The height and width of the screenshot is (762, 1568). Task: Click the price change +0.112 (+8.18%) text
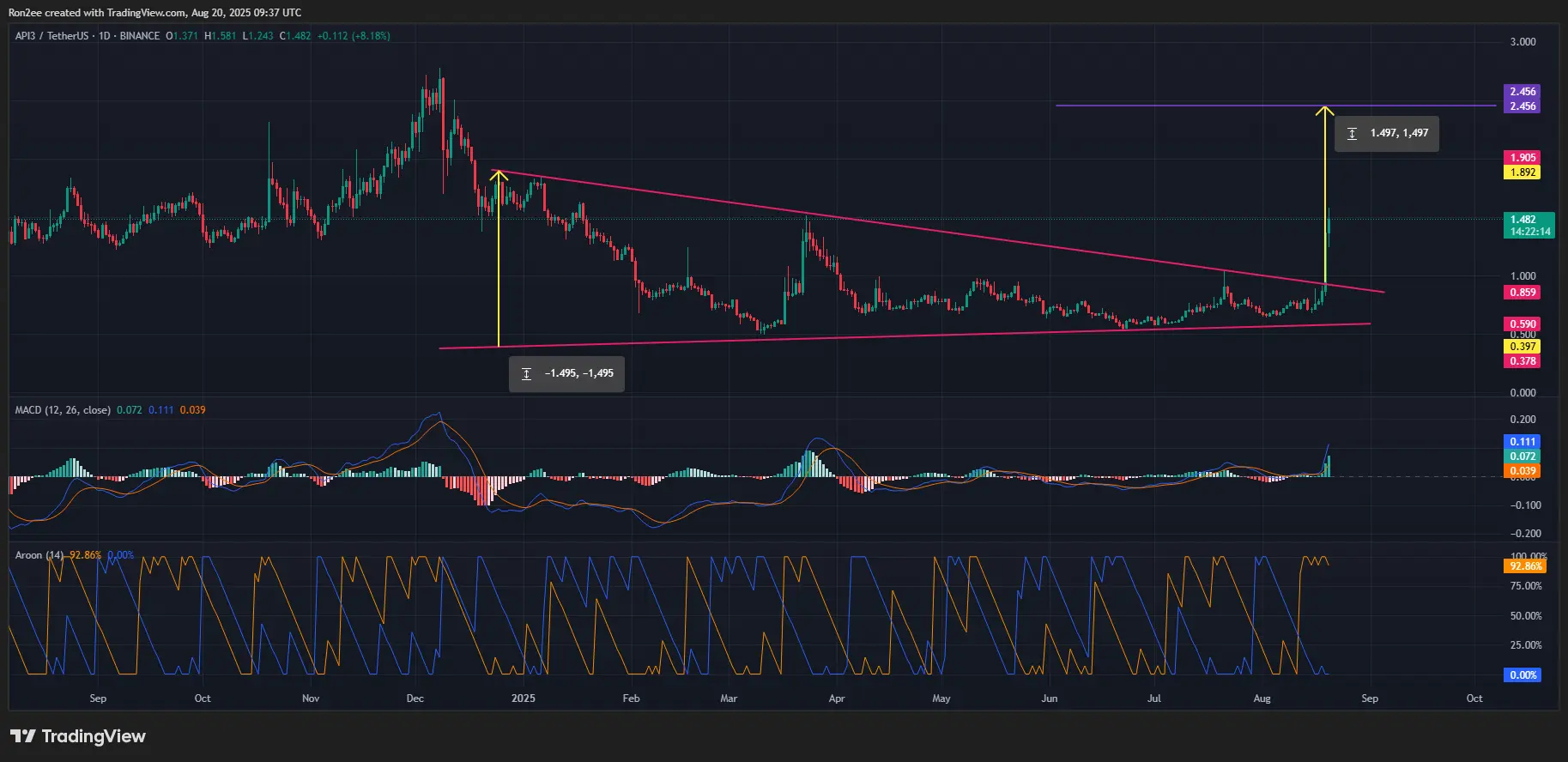354,36
